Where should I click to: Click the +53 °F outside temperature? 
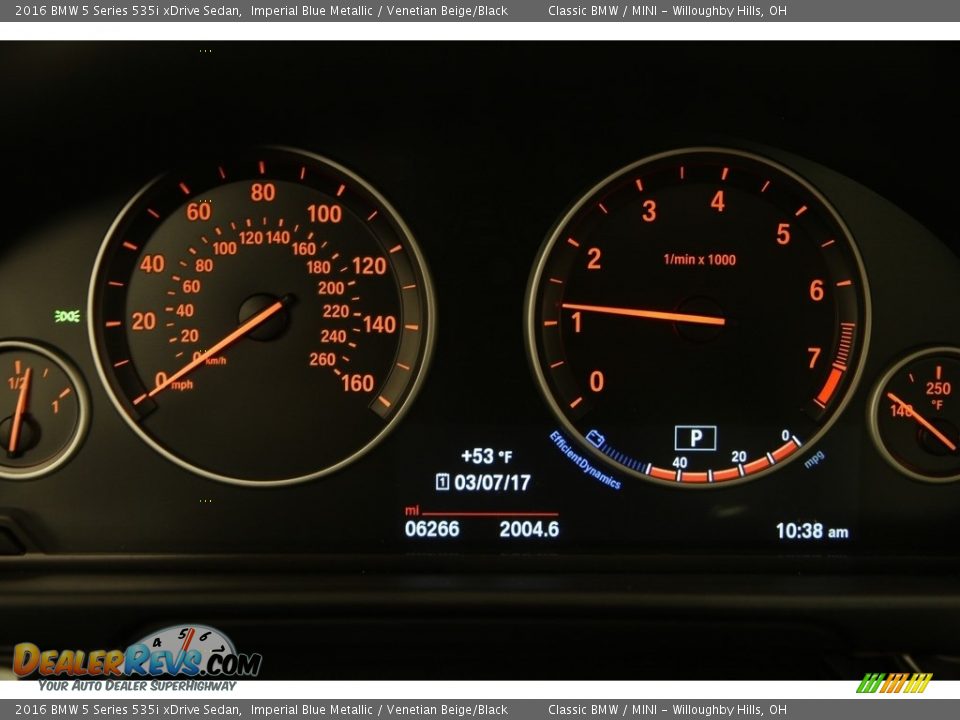coord(486,456)
